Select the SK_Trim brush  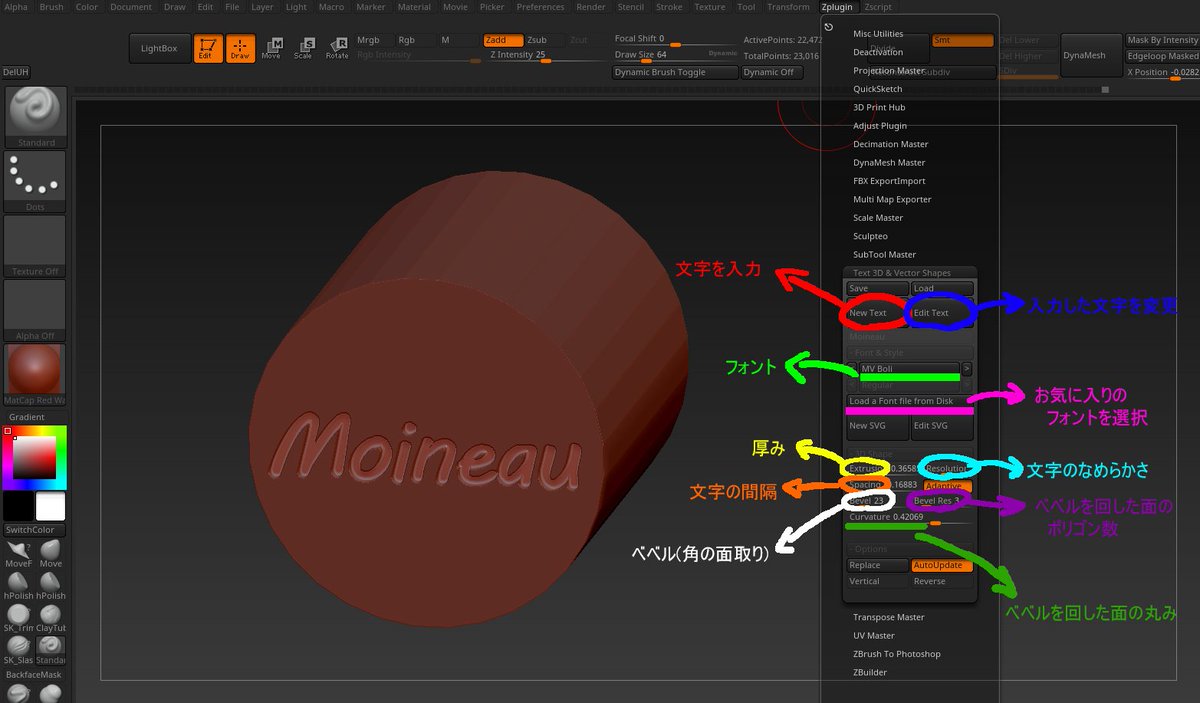[x=18, y=618]
